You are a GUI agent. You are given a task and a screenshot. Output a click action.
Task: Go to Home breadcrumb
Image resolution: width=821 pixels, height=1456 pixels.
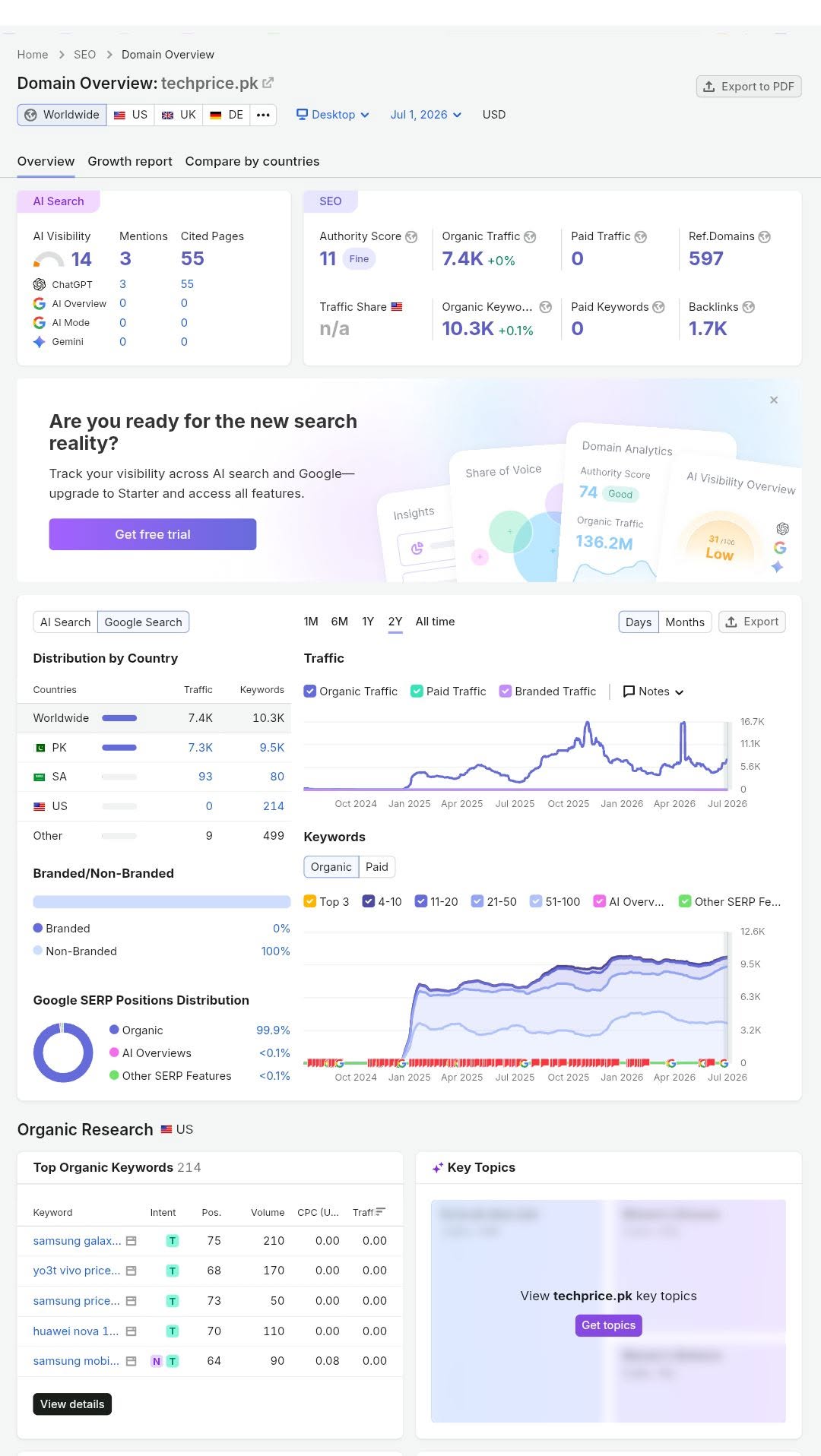coord(33,55)
